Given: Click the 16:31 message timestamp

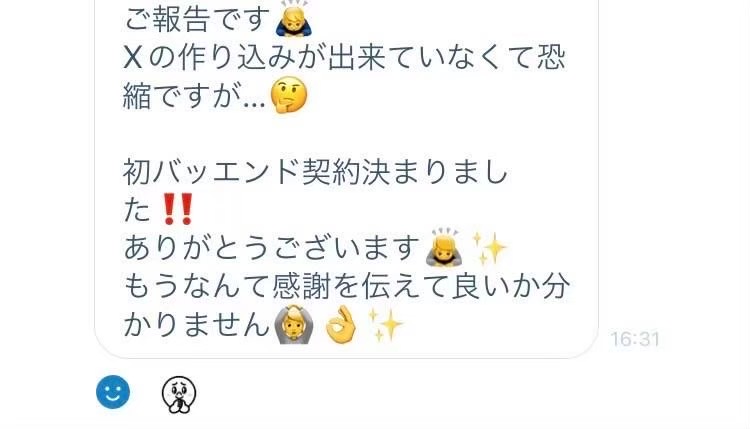Looking at the screenshot, I should tap(635, 340).
